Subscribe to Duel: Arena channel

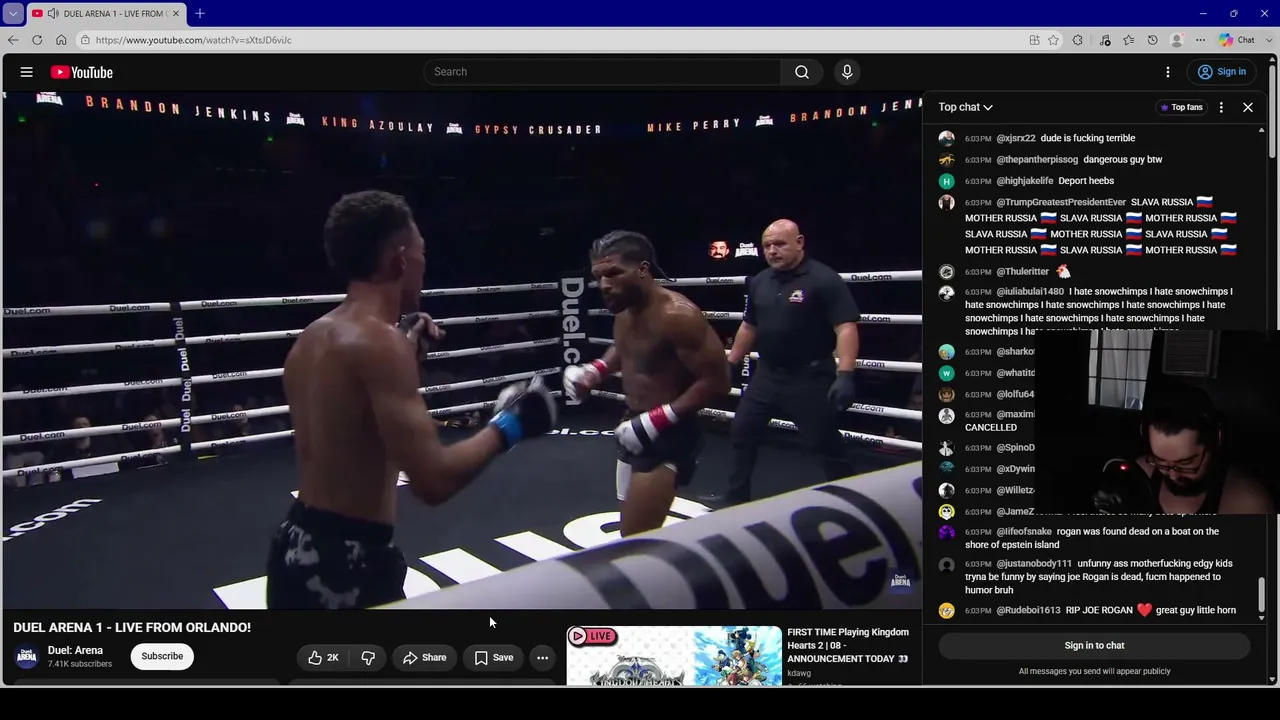tap(162, 657)
